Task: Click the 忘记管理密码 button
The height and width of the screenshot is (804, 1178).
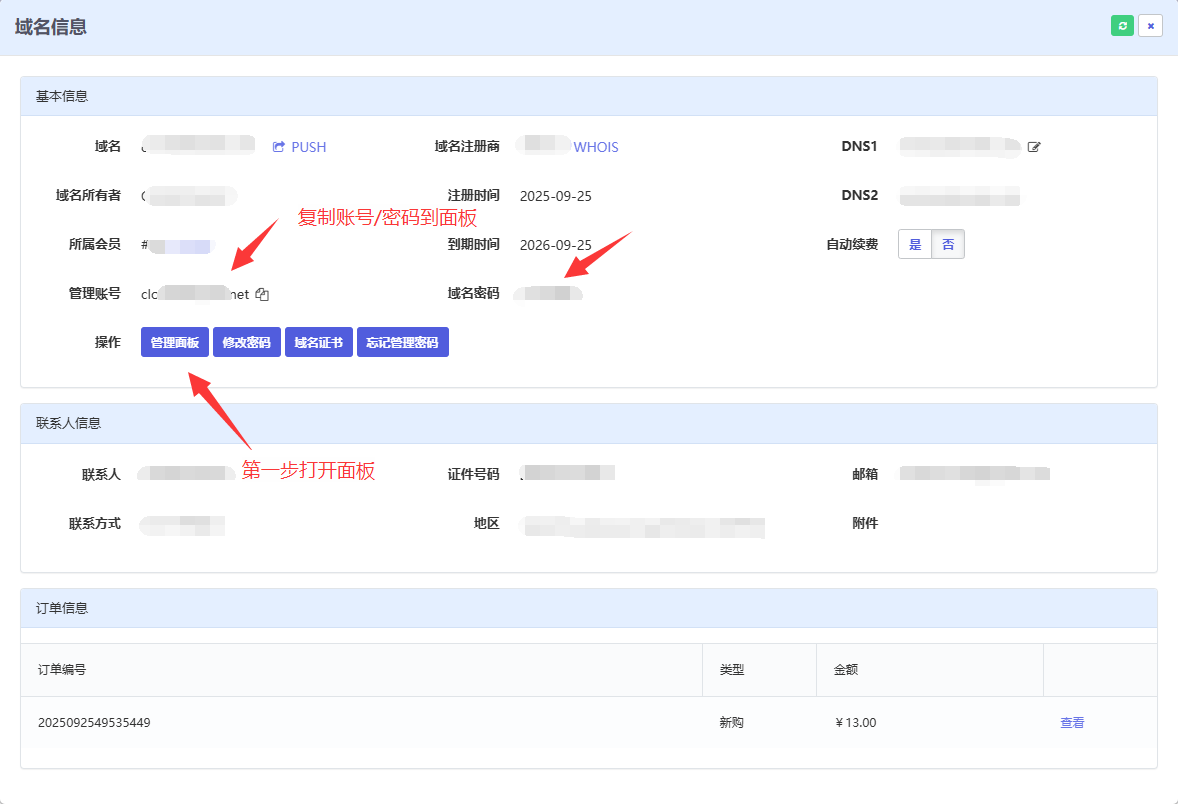Action: click(402, 342)
